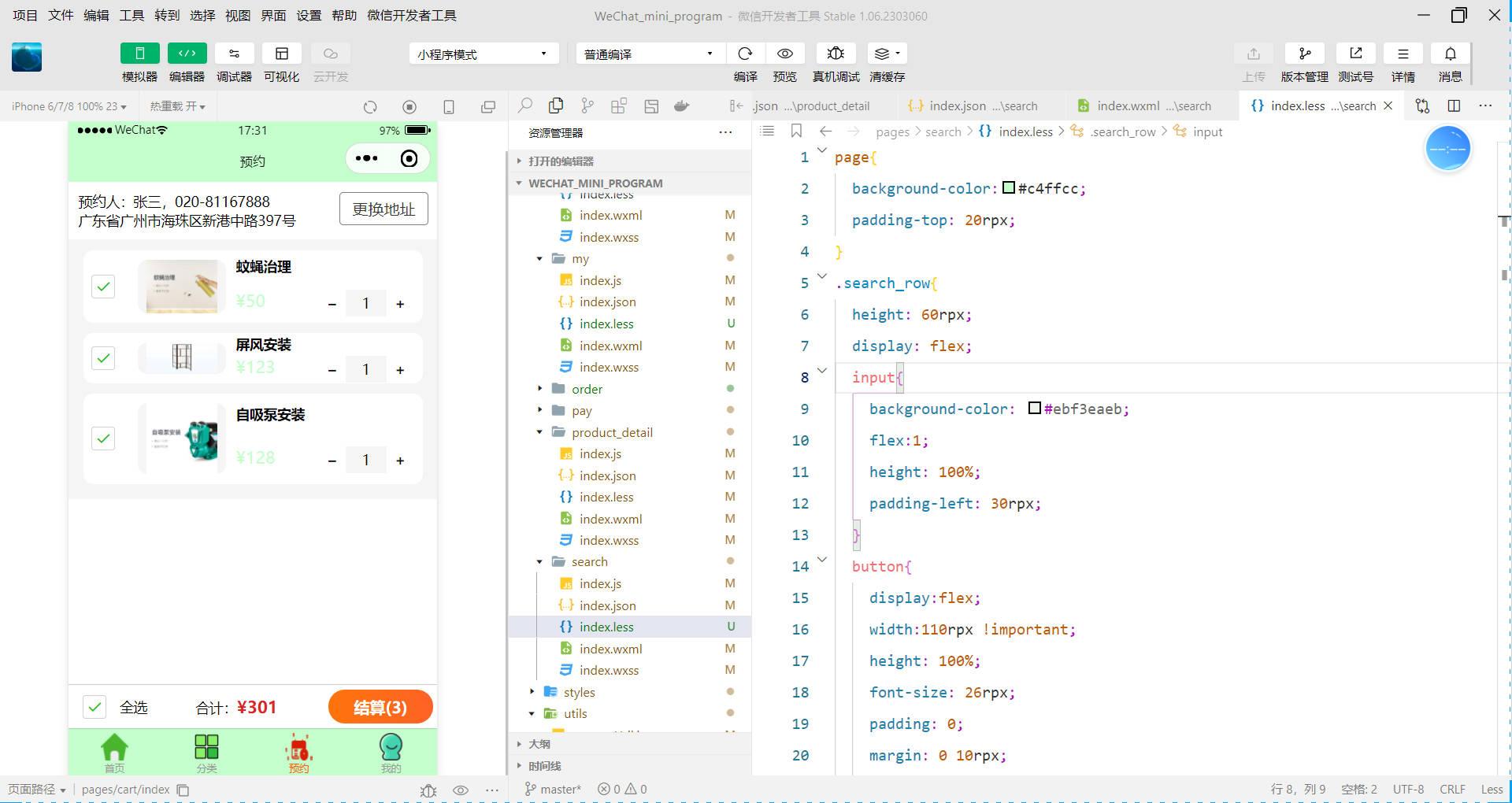Detach simulator into separate window
This screenshot has width=1512, height=803.
[x=488, y=106]
